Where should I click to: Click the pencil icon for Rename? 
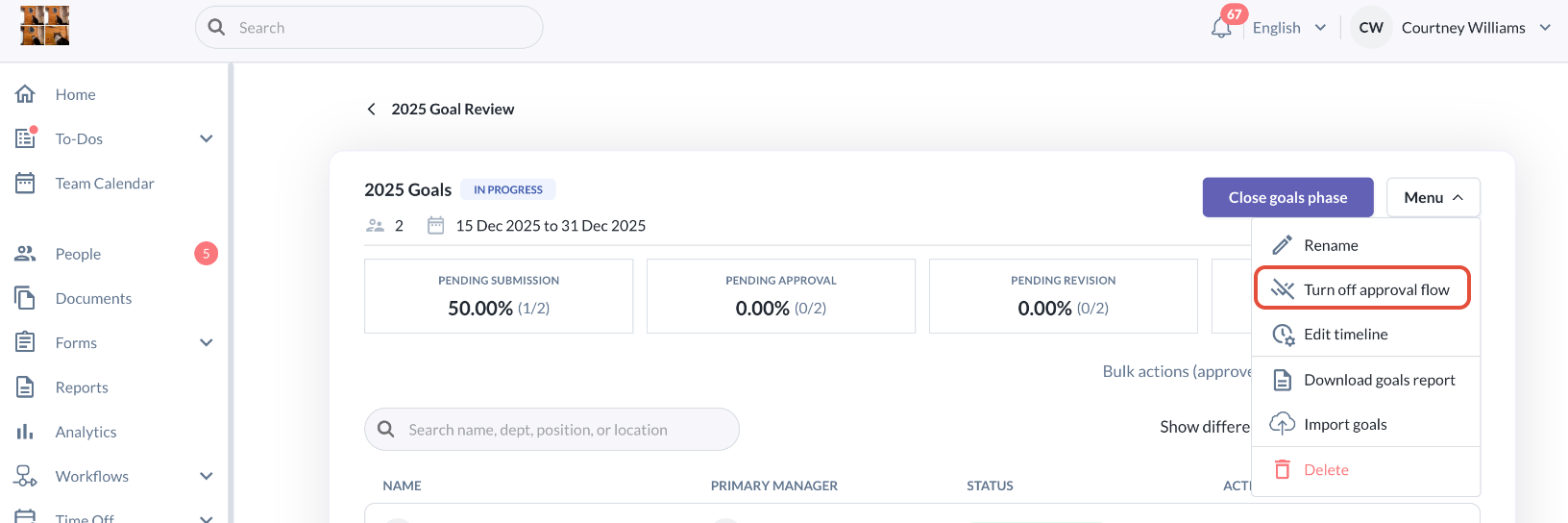tap(1283, 245)
